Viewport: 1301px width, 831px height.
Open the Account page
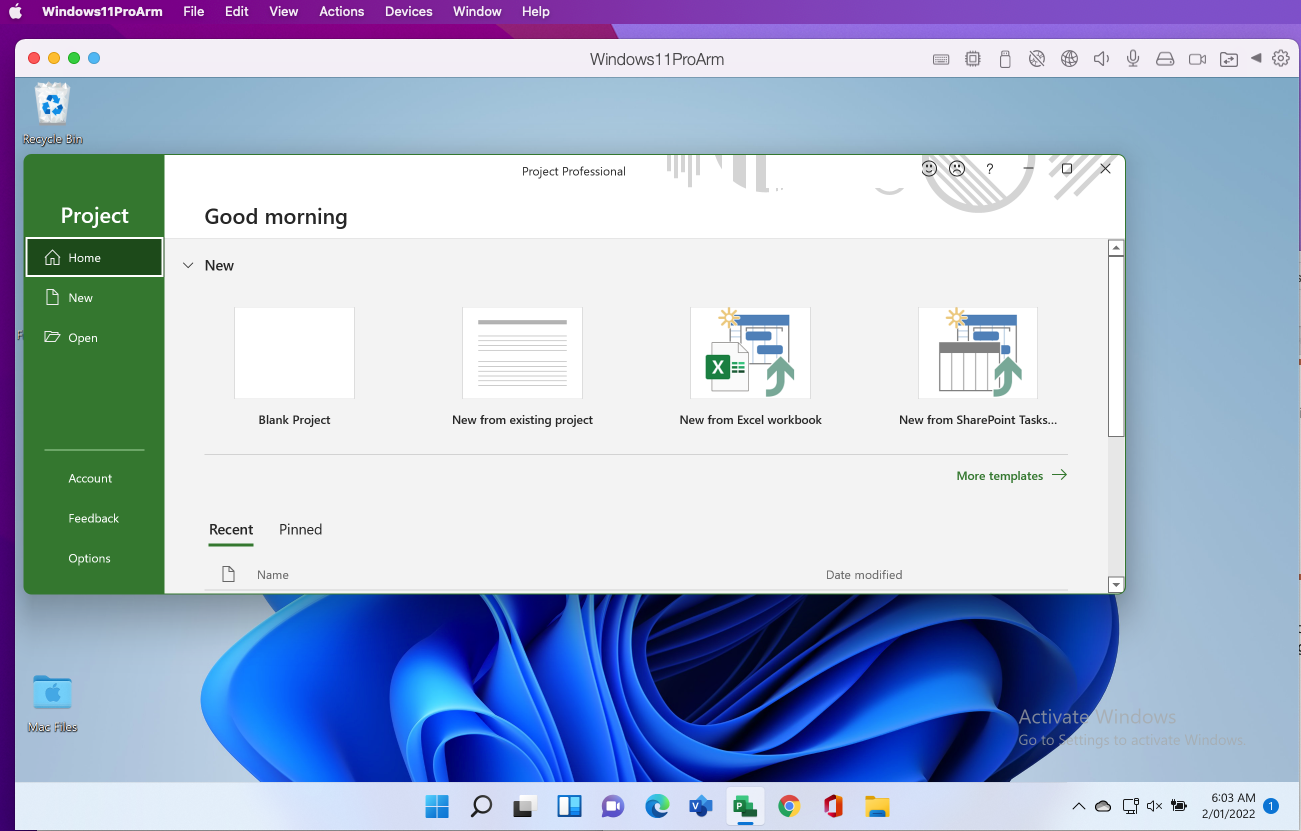click(x=90, y=478)
